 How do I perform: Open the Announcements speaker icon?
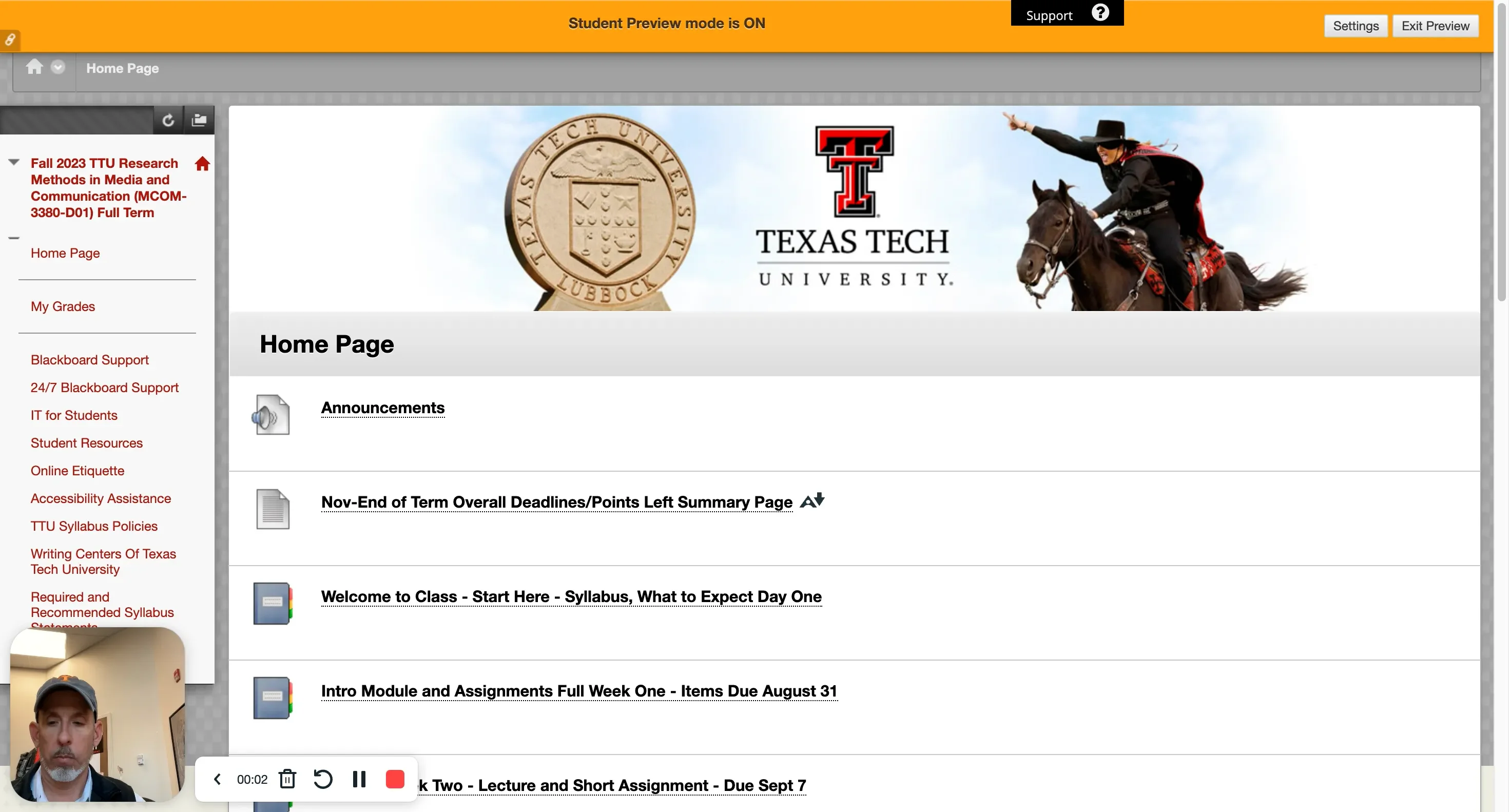[270, 415]
